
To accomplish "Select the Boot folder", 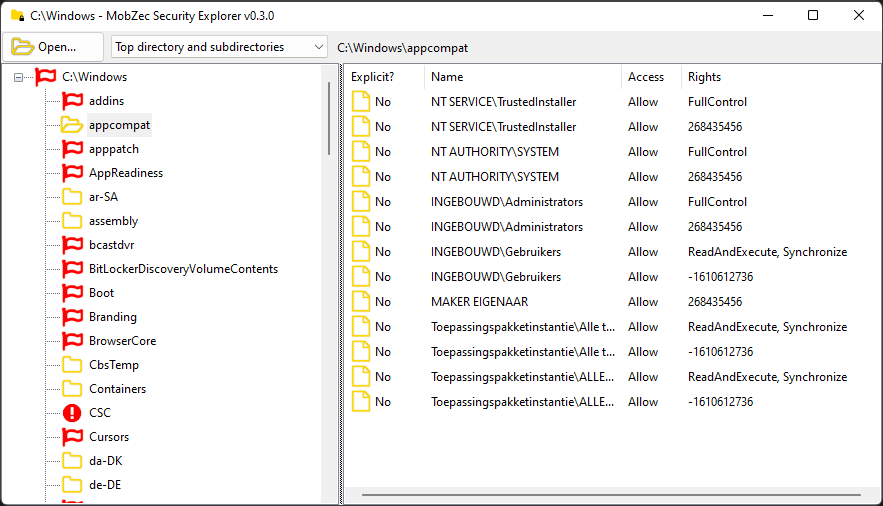I will tap(101, 293).
